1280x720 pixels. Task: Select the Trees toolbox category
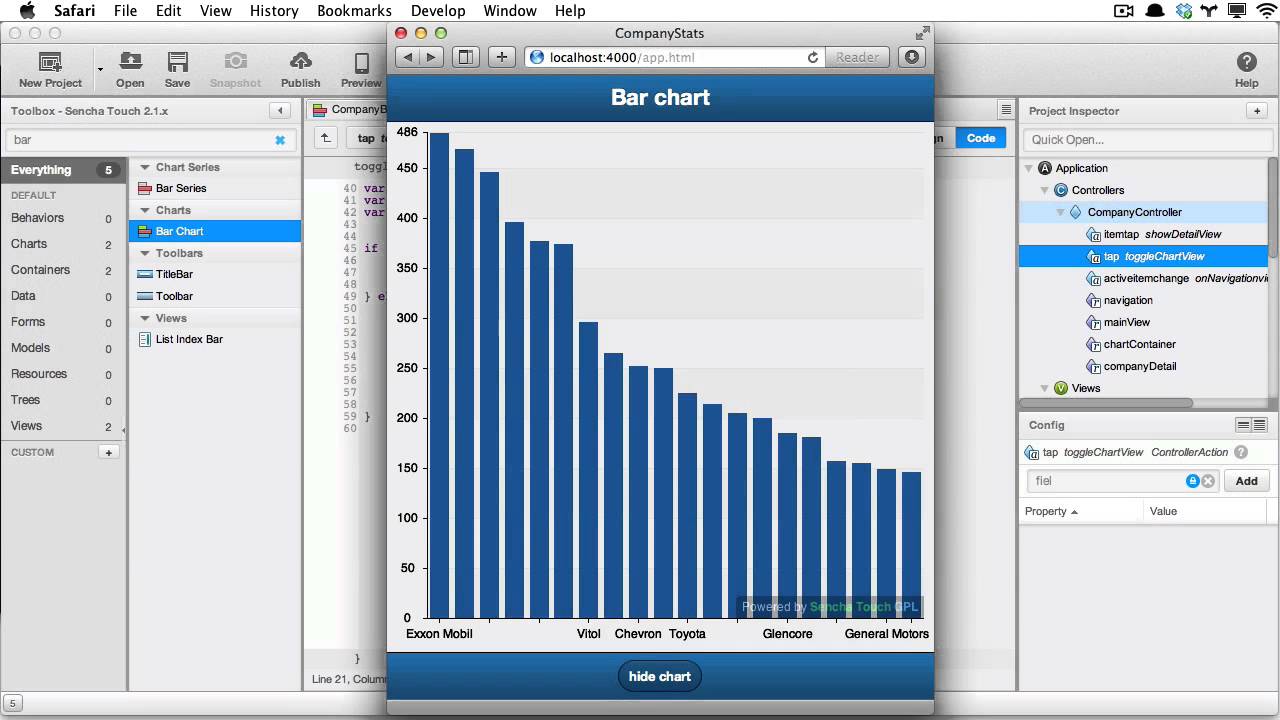point(64,400)
